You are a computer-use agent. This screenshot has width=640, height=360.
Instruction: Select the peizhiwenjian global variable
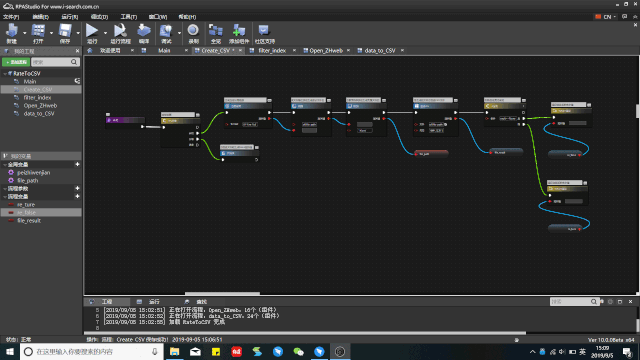[33, 172]
